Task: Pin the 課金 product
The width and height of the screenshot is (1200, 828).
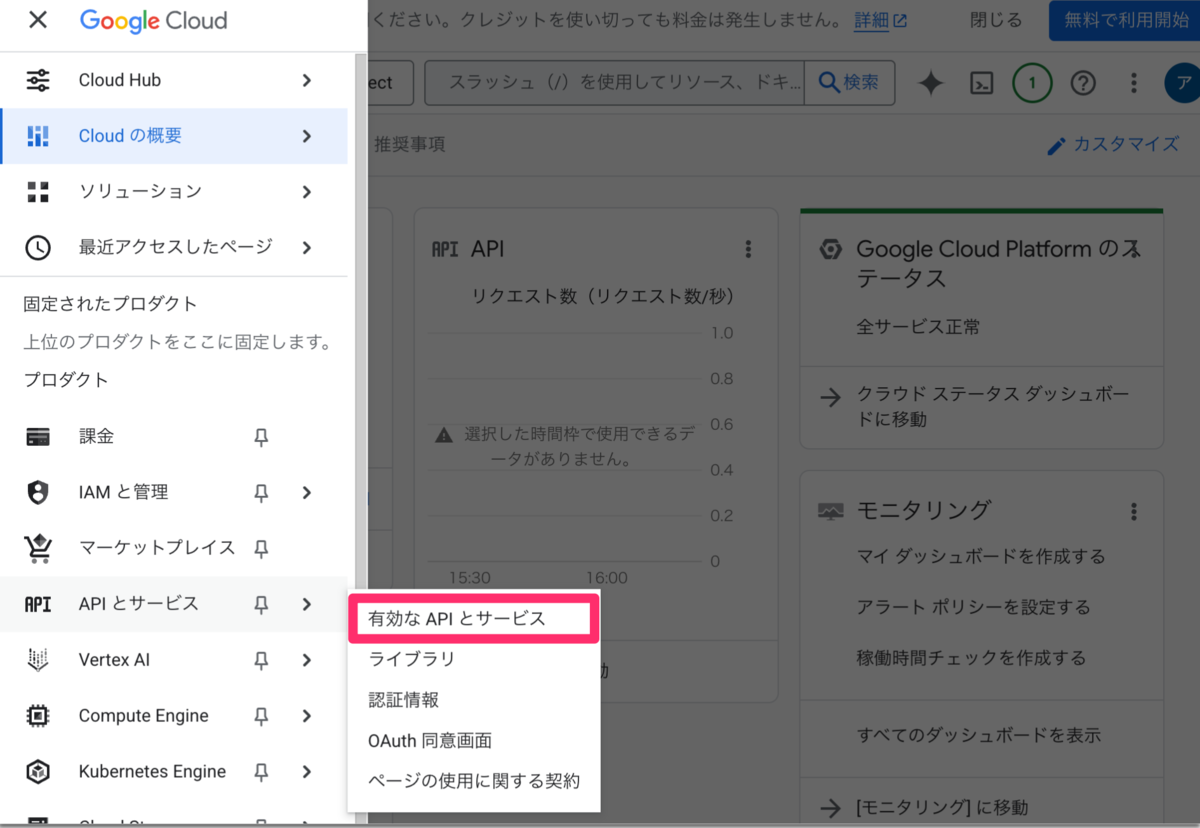Action: tap(261, 437)
